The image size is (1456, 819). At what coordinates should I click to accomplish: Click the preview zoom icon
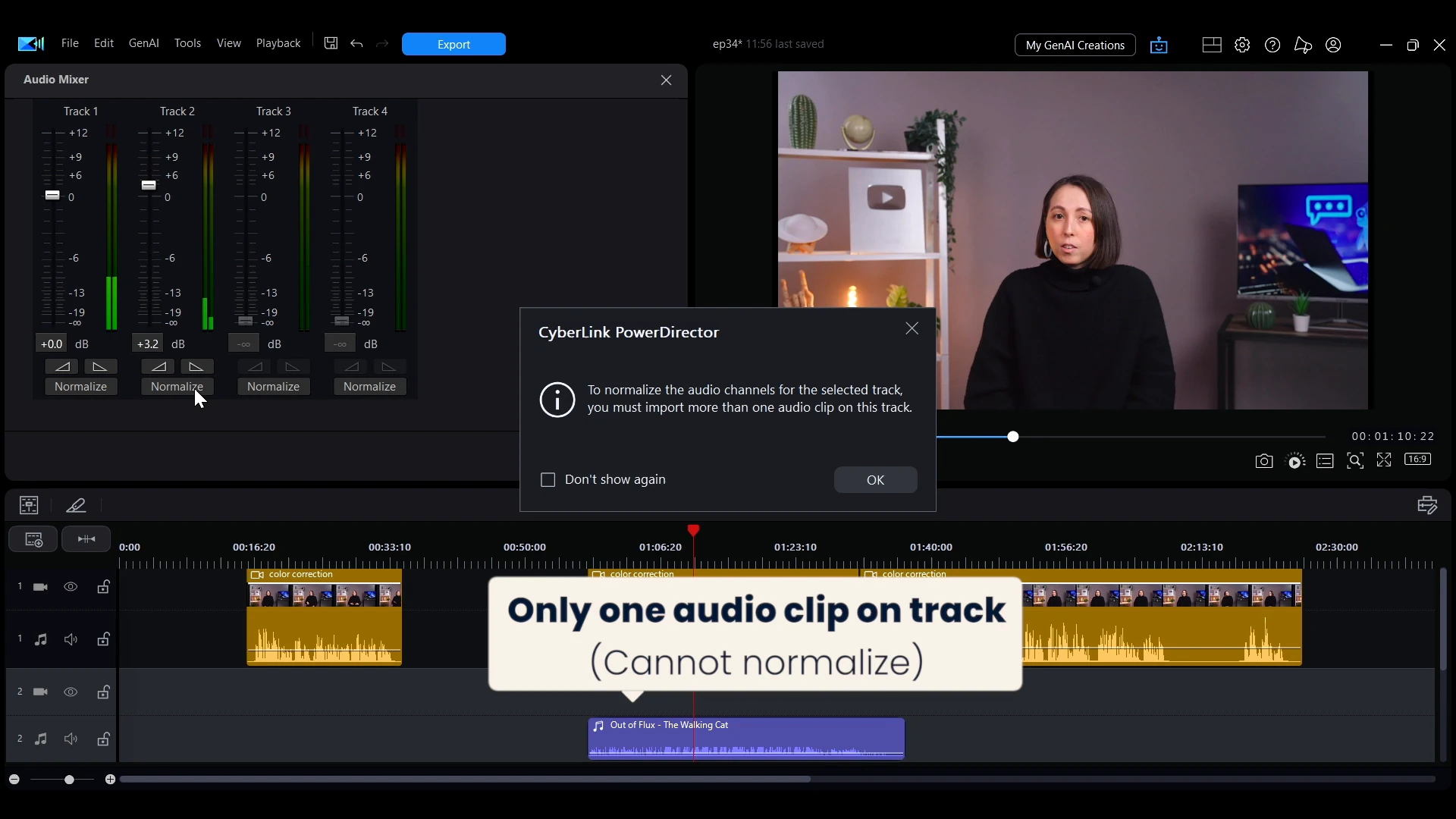[x=1355, y=460]
